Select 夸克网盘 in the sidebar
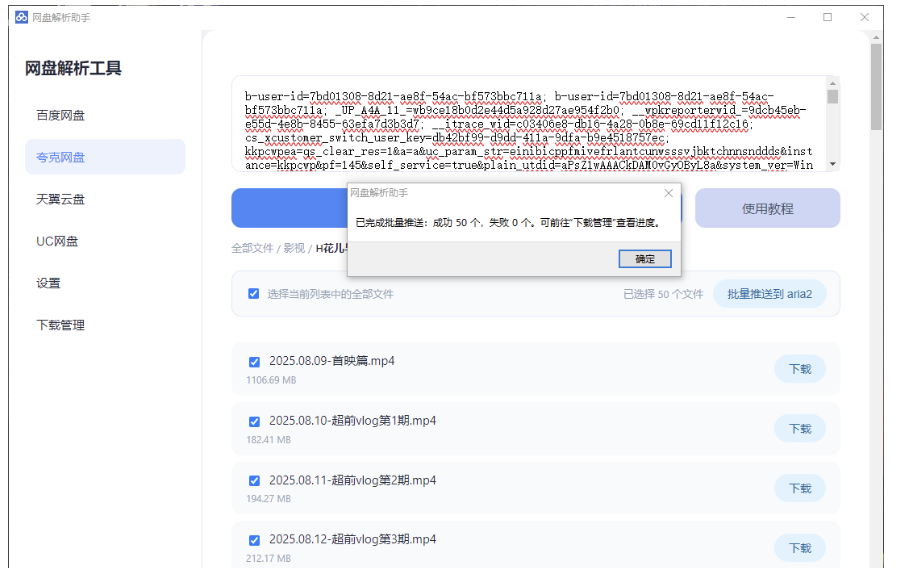Screen dimensions: 897x568 tap(61, 157)
